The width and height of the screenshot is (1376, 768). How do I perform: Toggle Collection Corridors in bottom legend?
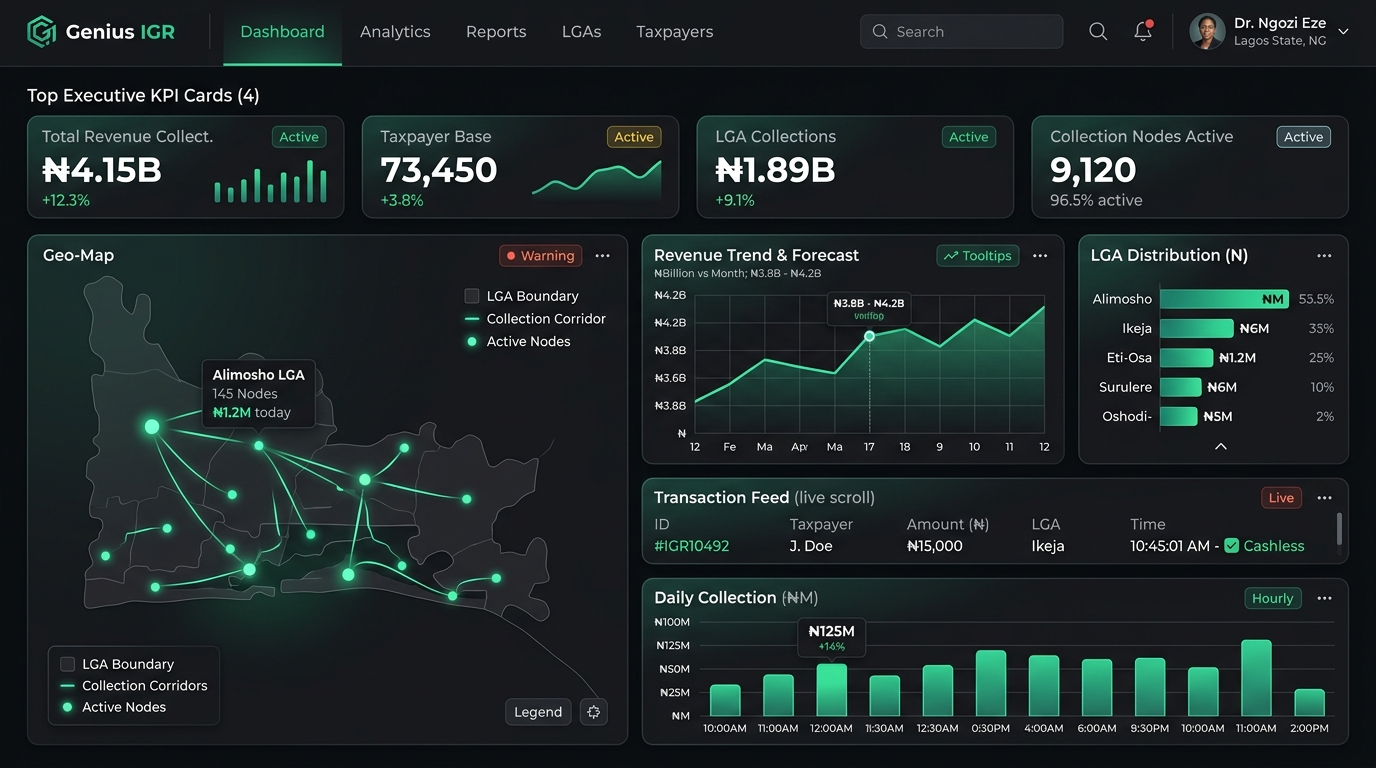[134, 686]
